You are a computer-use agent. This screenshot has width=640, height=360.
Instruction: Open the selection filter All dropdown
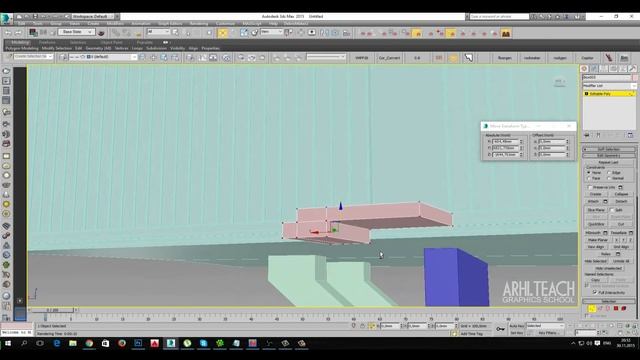[158, 31]
